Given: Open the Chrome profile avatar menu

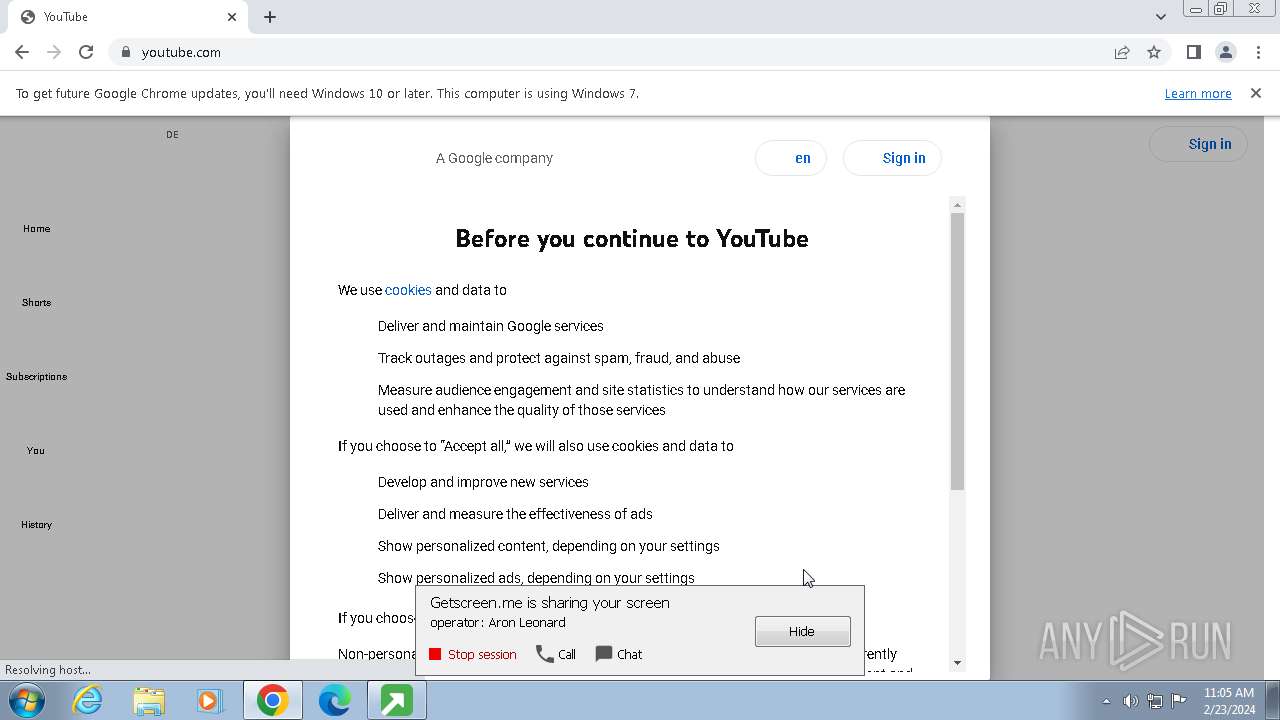Looking at the screenshot, I should coord(1225,52).
